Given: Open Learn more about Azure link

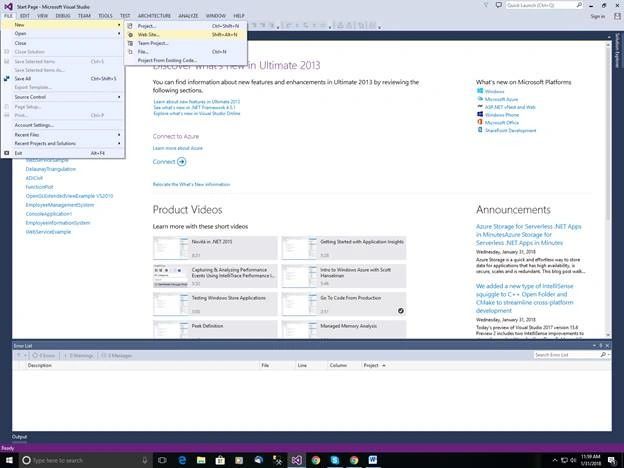Looking at the screenshot, I should [177, 148].
